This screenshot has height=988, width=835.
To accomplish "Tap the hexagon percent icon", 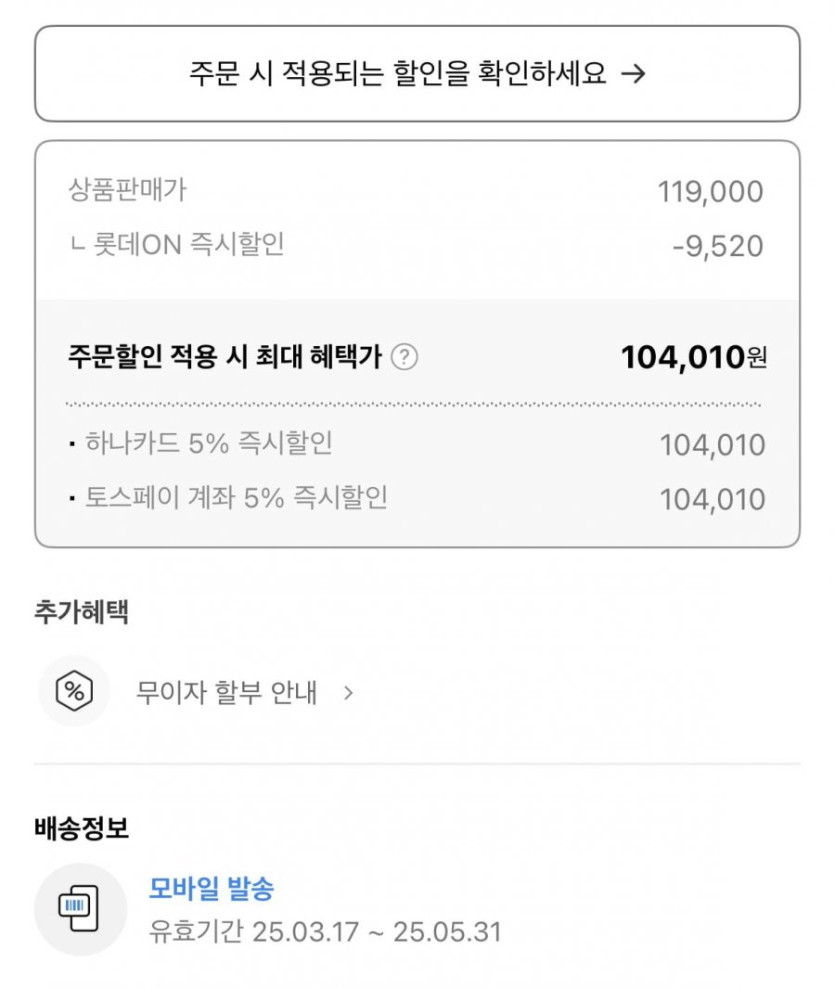I will (74, 691).
